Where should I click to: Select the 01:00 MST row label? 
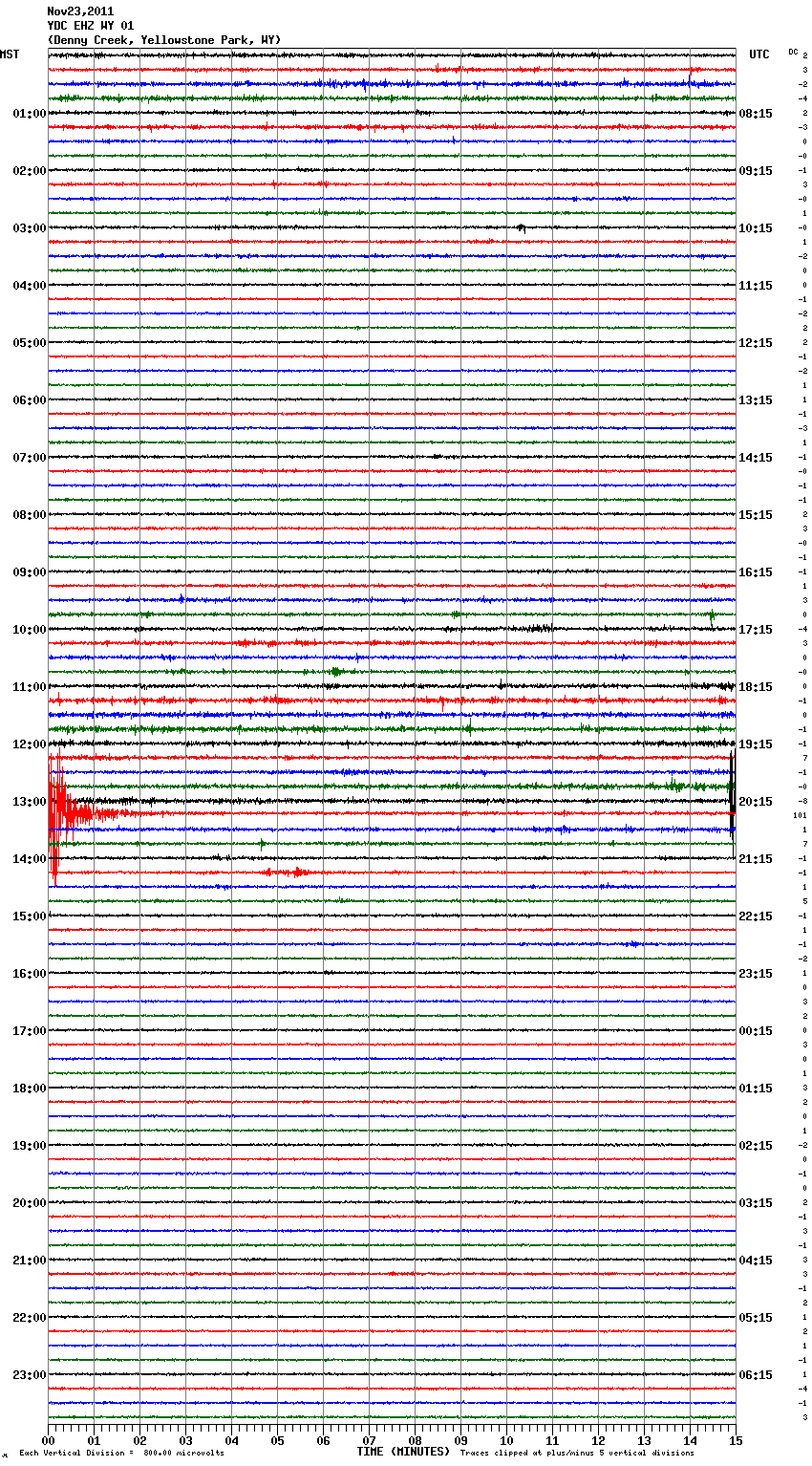(x=30, y=114)
